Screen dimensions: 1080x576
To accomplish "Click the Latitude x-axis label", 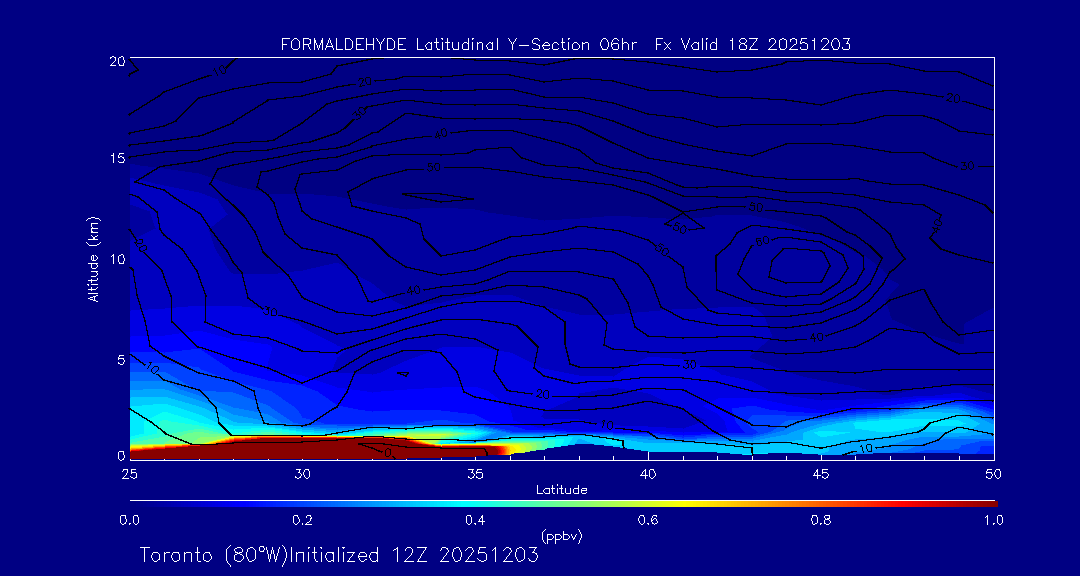I will coord(561,489).
